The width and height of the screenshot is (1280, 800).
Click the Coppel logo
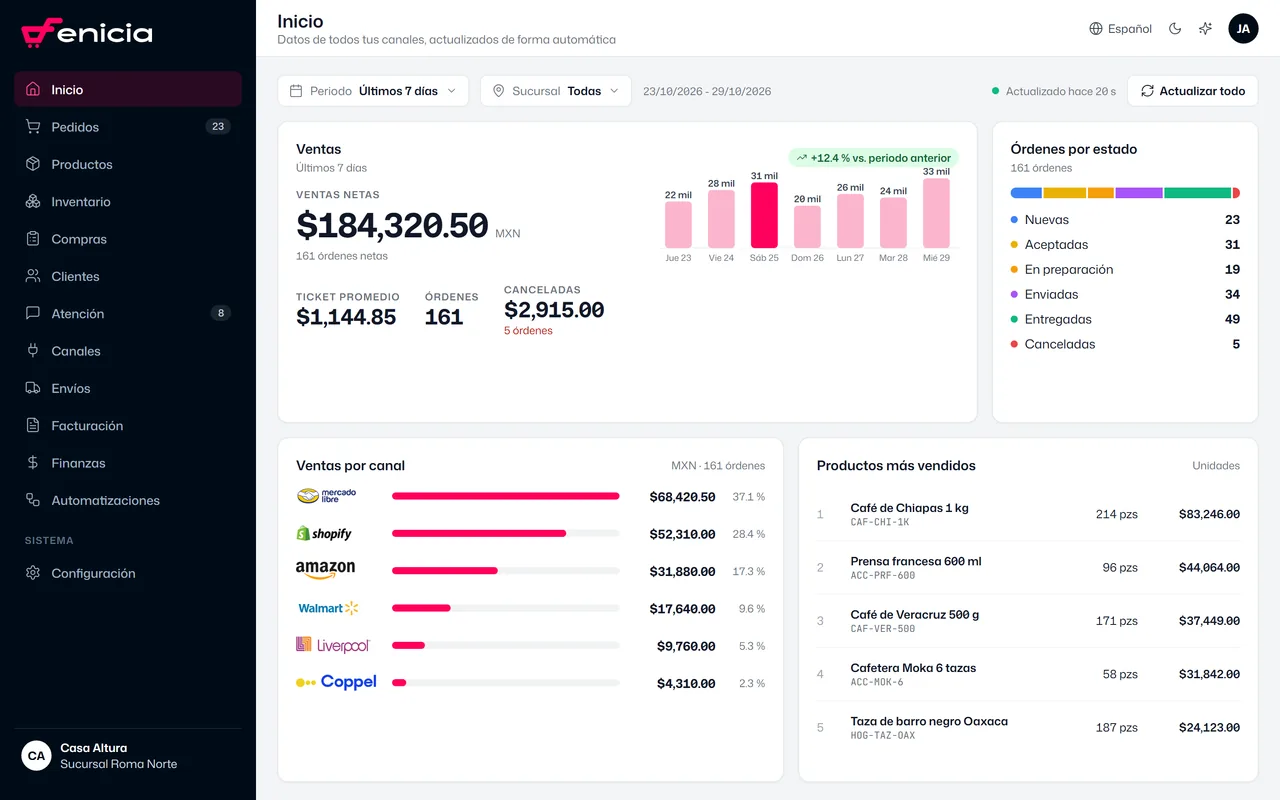(x=336, y=682)
